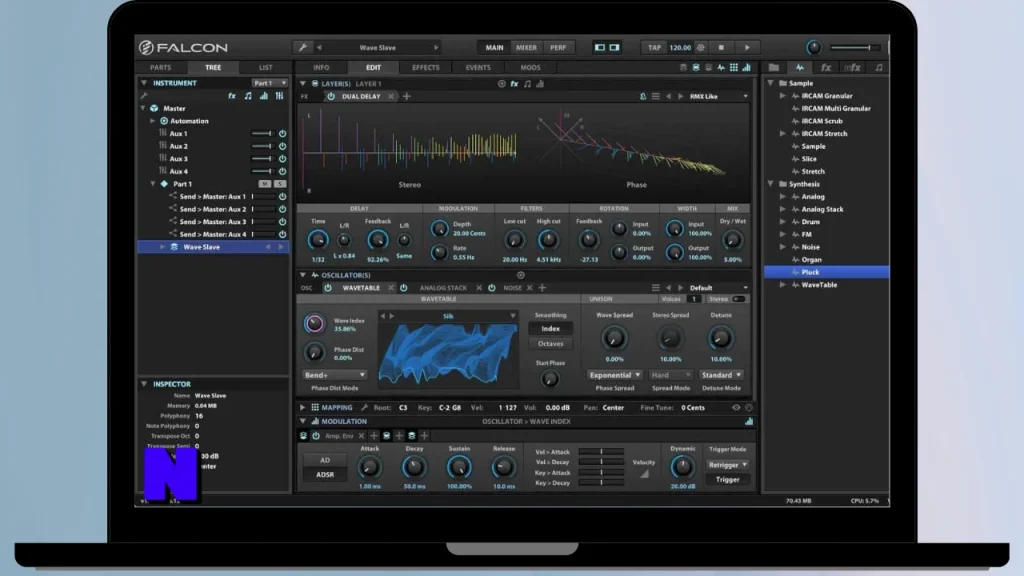Click the eye icon in Mapping row

tap(736, 408)
